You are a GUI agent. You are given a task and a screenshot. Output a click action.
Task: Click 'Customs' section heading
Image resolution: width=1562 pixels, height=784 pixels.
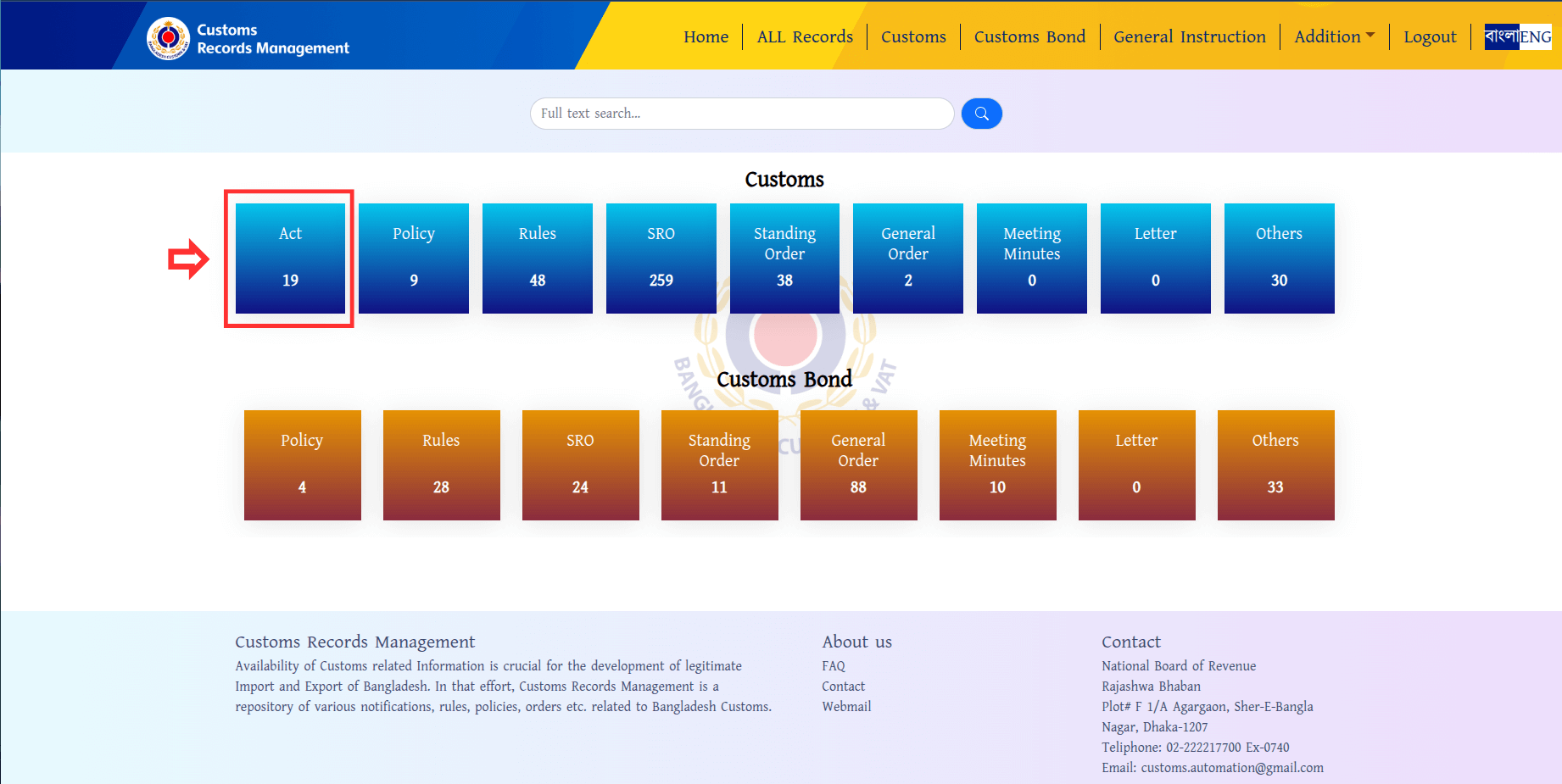click(784, 180)
